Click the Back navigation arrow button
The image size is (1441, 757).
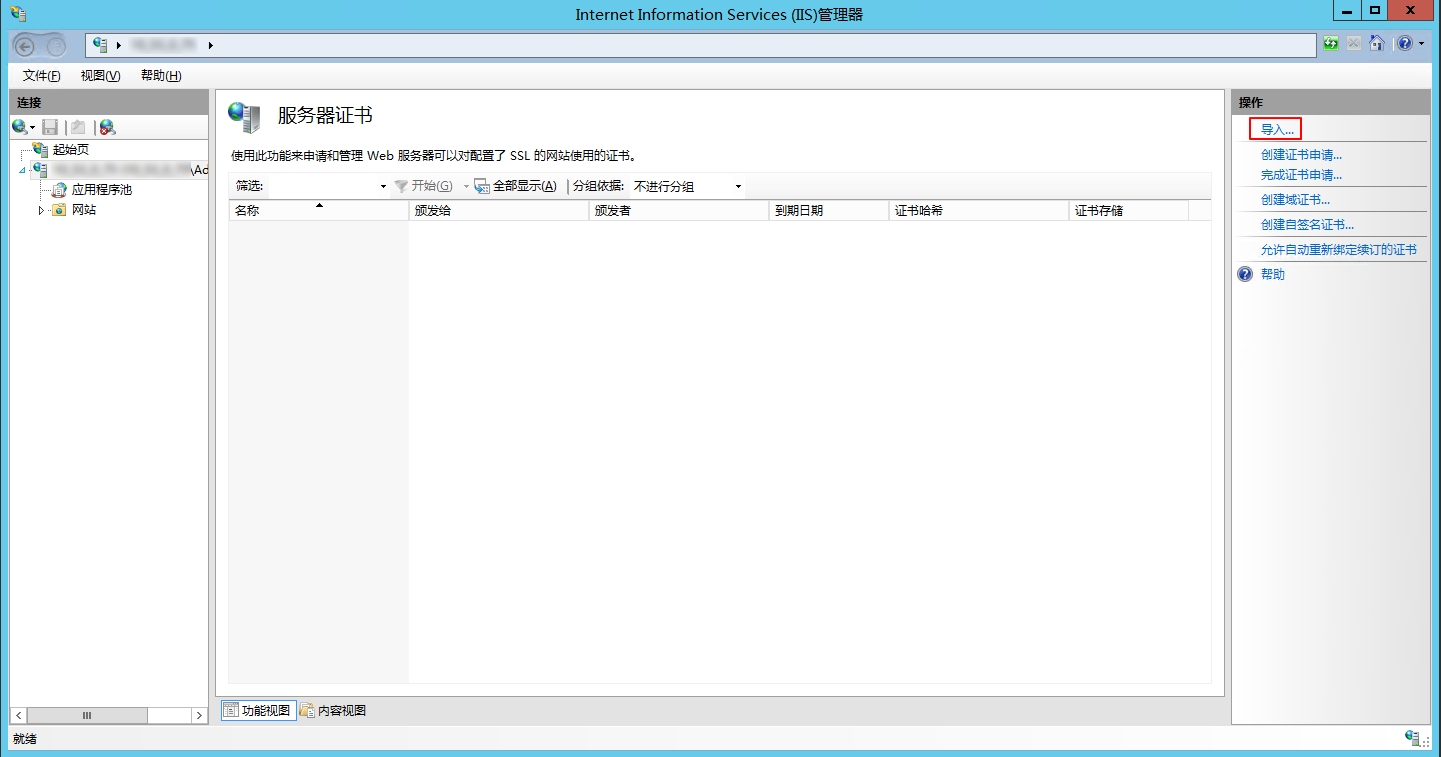pyautogui.click(x=26, y=46)
